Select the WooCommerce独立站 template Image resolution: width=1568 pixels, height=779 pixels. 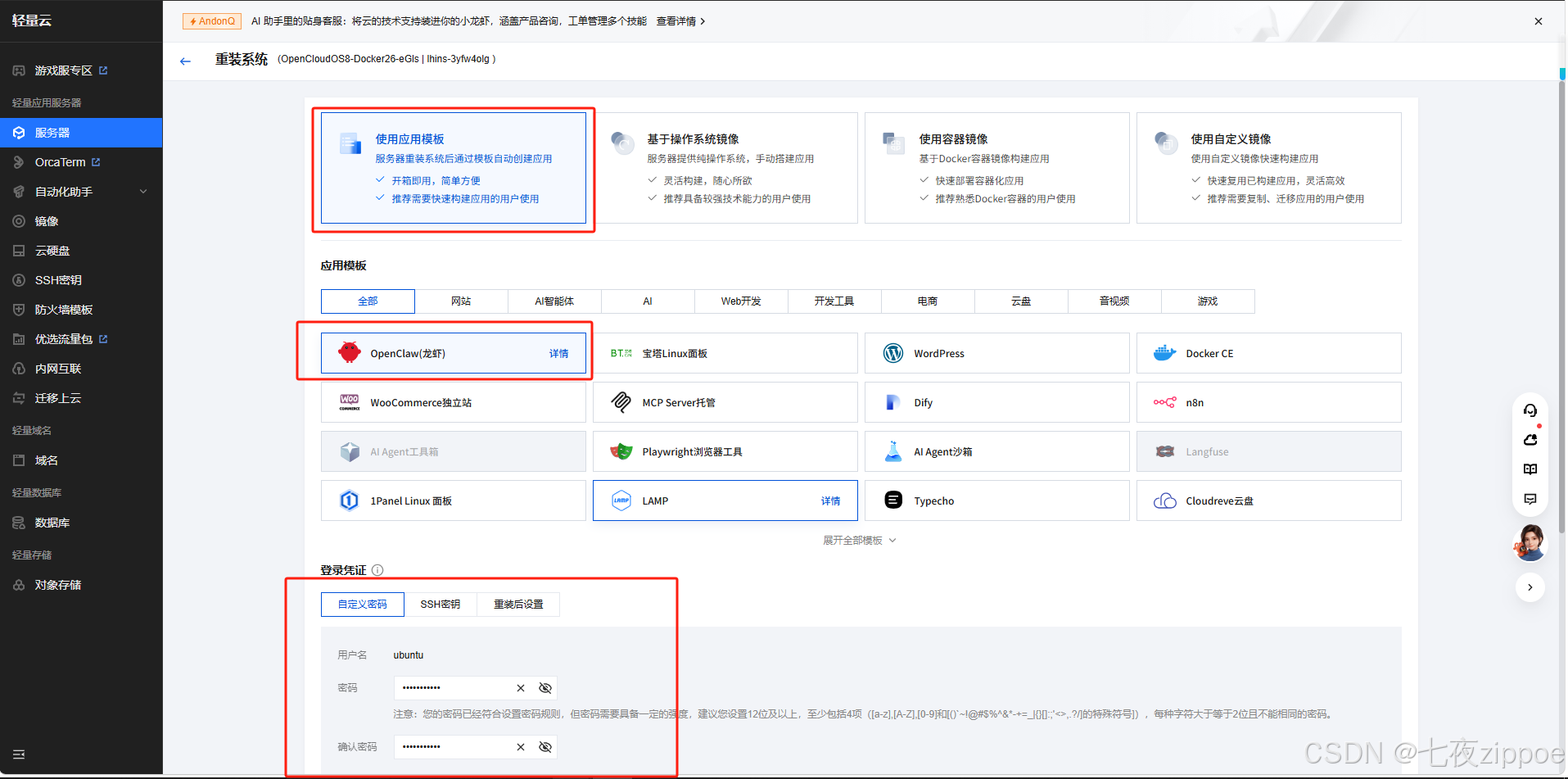tap(454, 402)
